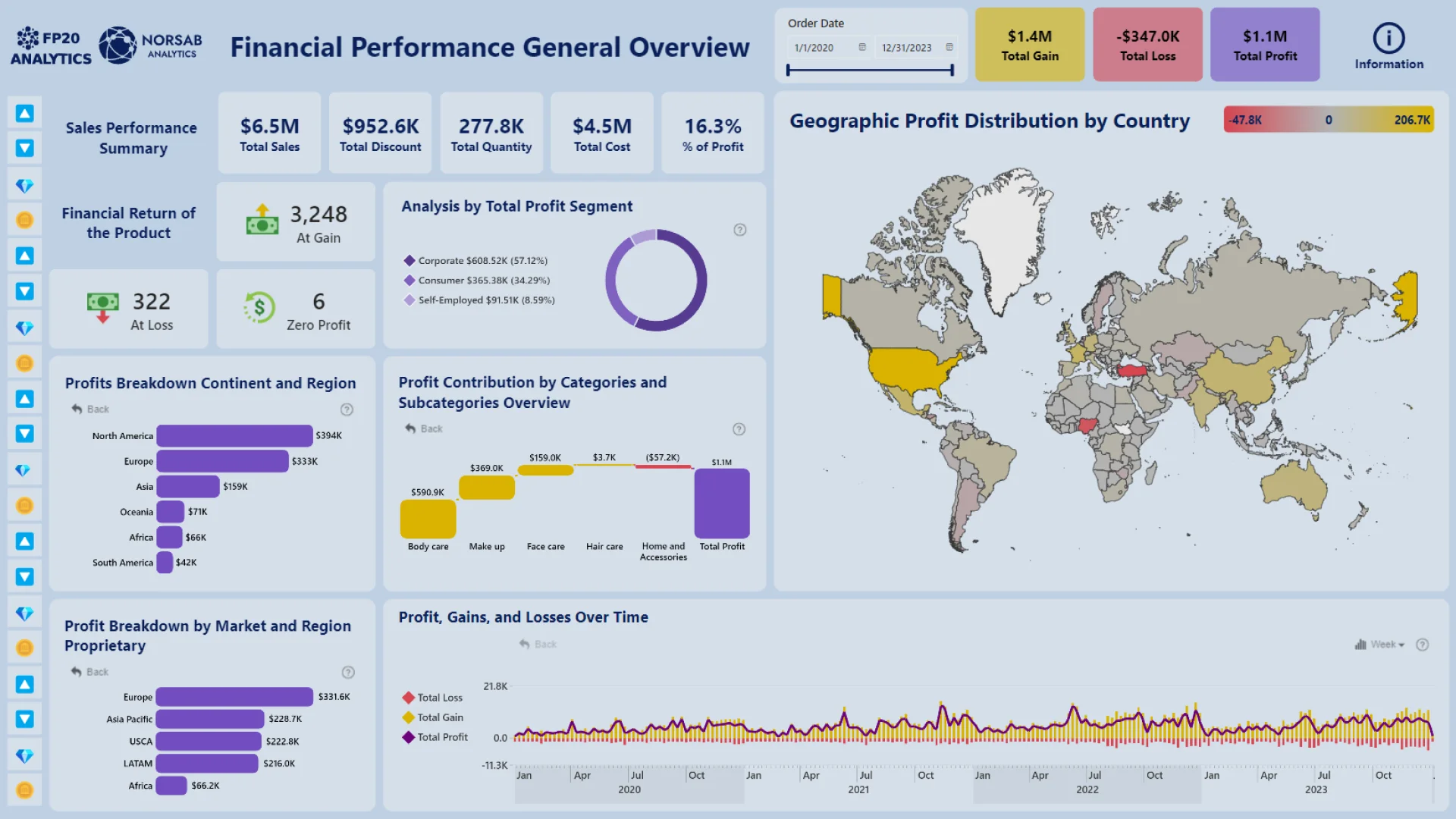Screen dimensions: 1456x819
Task: Click the At Gain money icon
Action: tap(262, 219)
